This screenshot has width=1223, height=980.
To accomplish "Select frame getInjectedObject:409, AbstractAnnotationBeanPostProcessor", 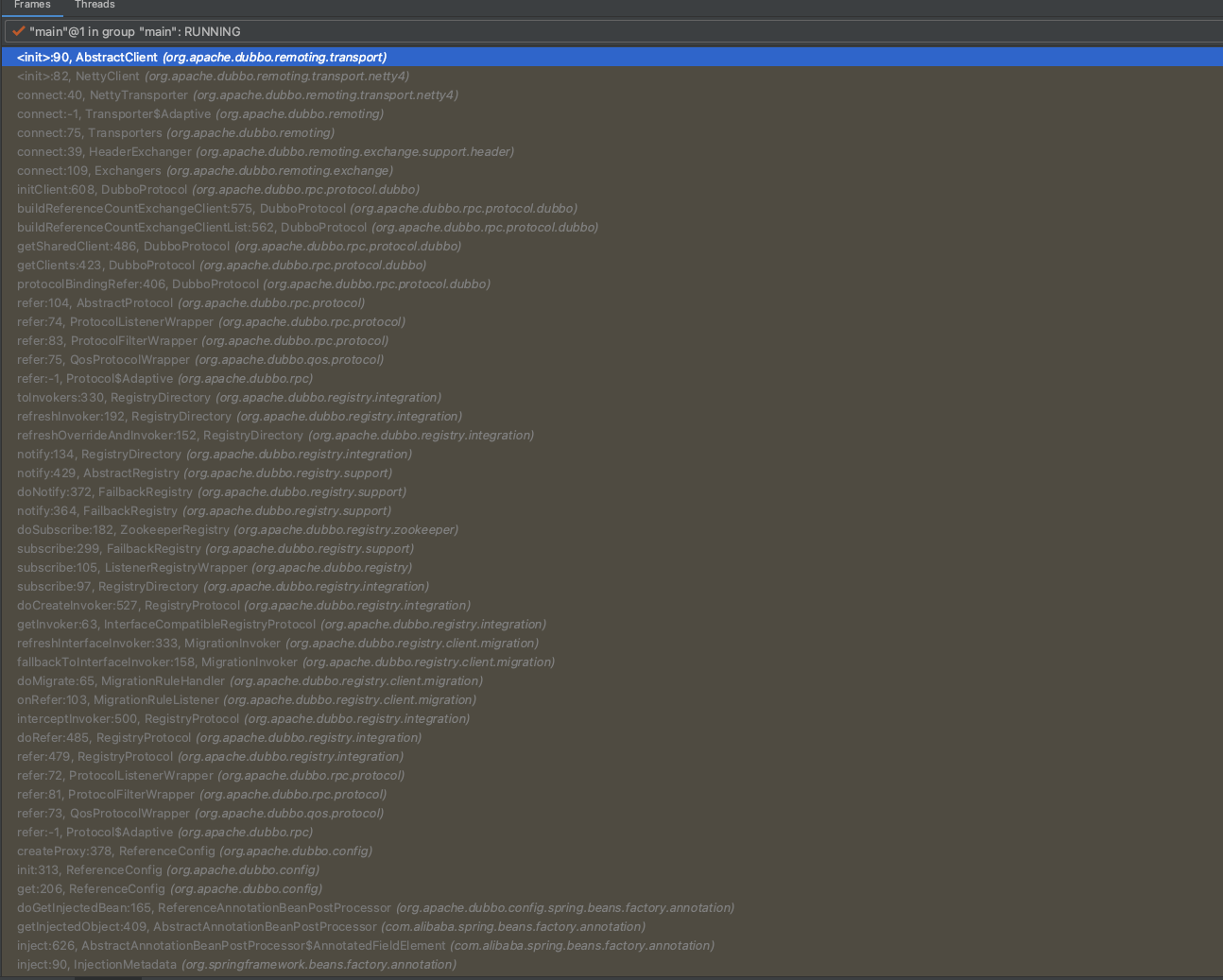I will pyautogui.click(x=611, y=926).
